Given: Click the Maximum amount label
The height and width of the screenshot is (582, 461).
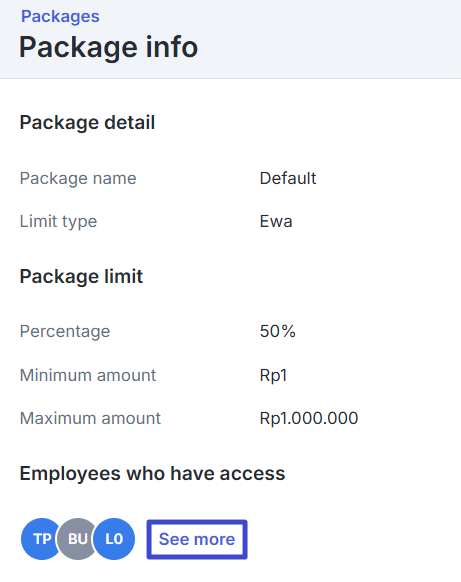Looking at the screenshot, I should click(90, 418).
